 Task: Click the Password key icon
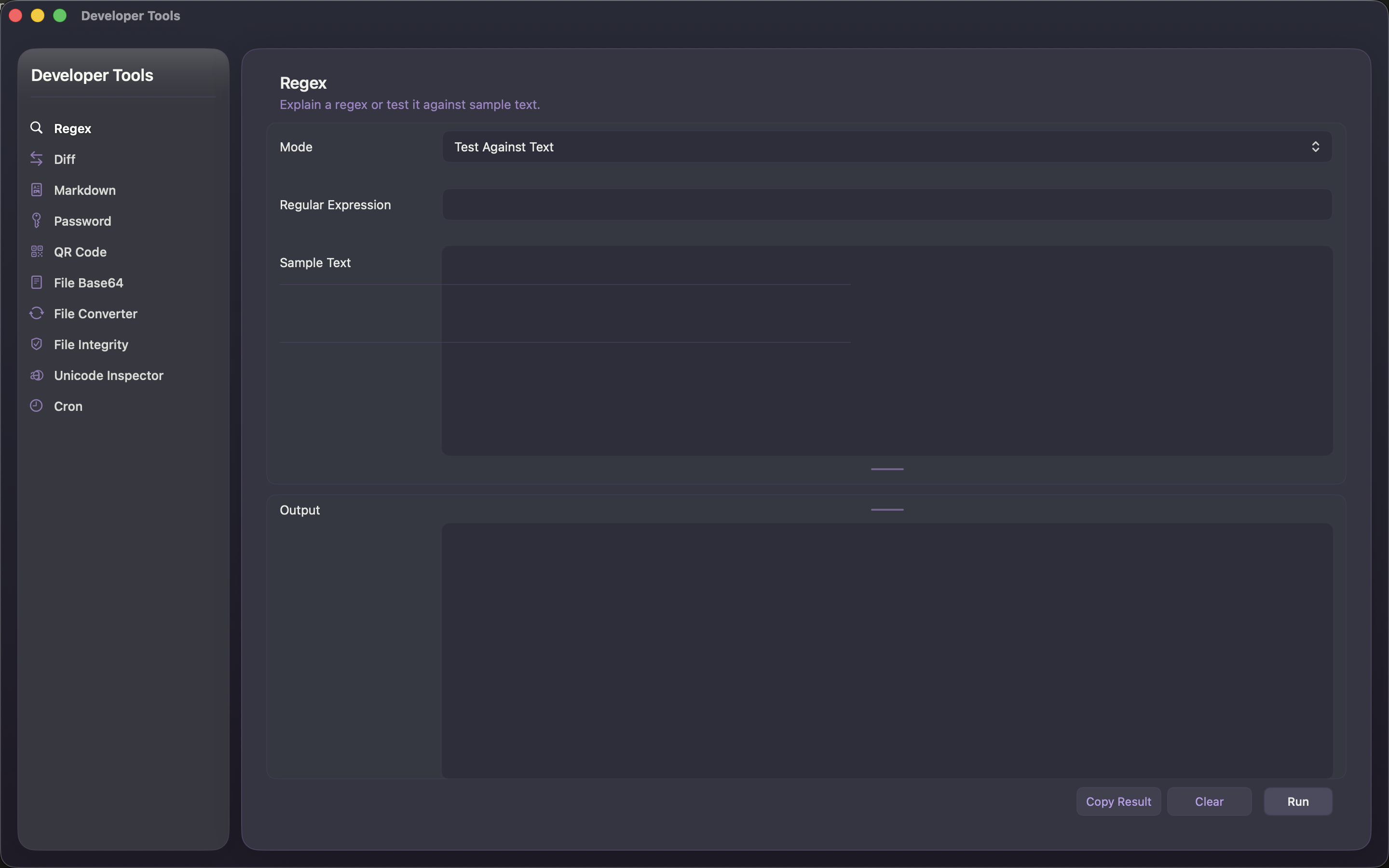pyautogui.click(x=36, y=220)
